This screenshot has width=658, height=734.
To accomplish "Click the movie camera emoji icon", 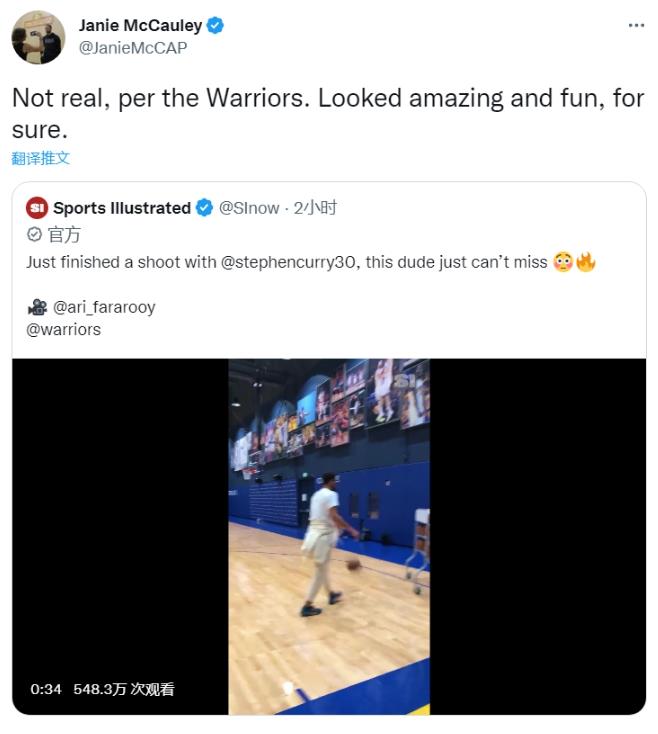I will pos(36,307).
